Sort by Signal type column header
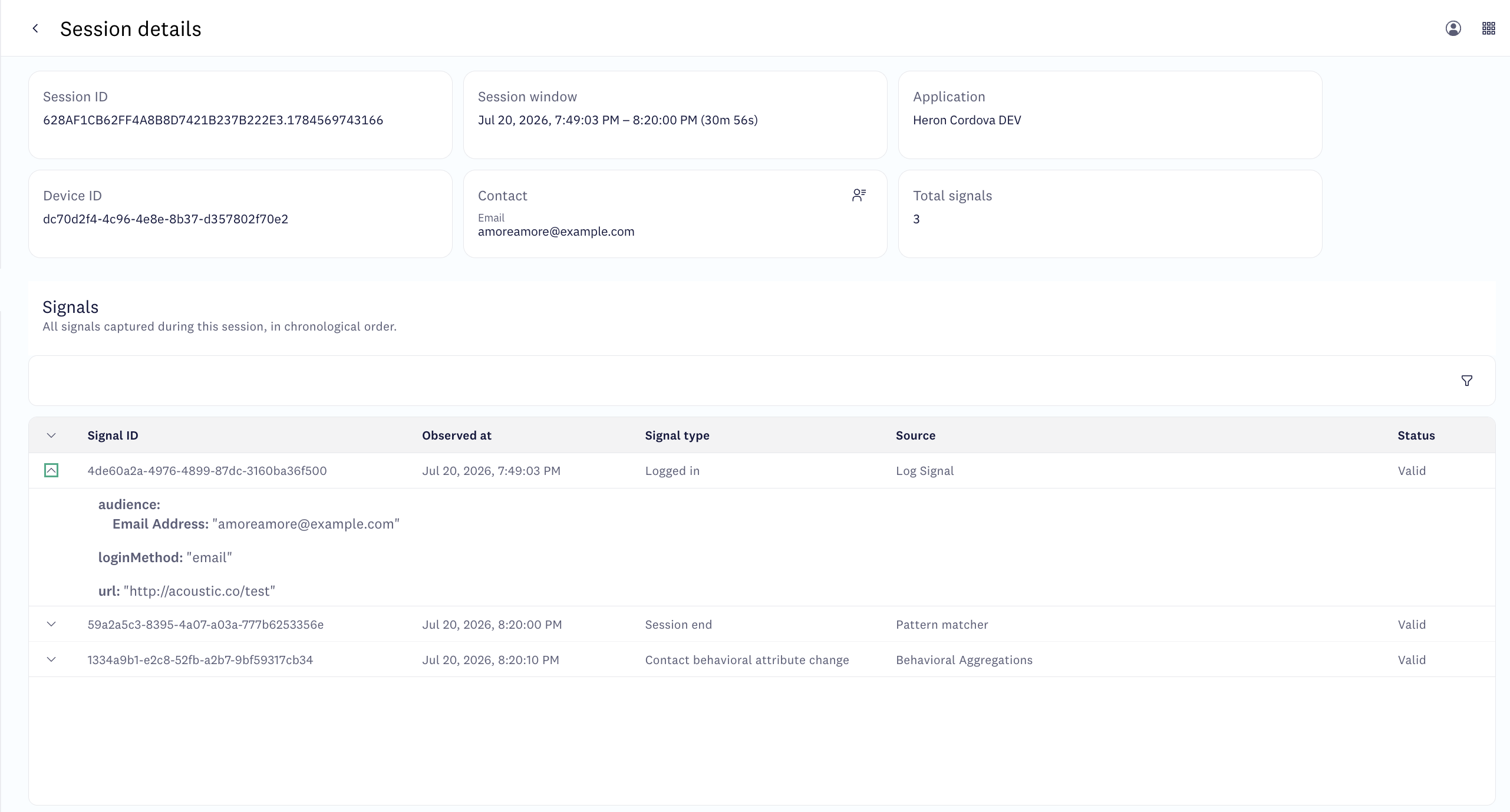The height and width of the screenshot is (812, 1510). tap(677, 435)
